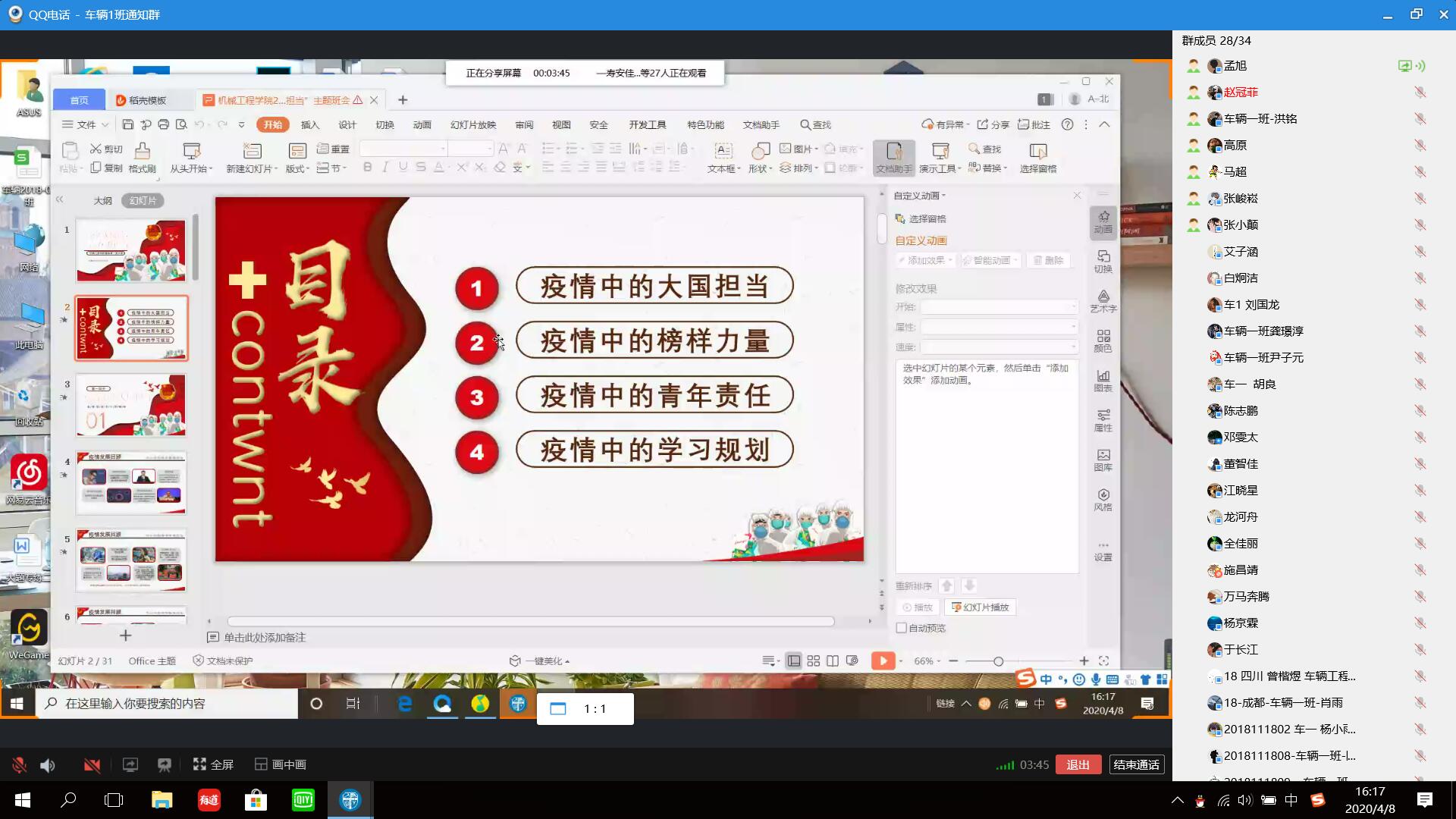
Task: Open the 自定义动画 panel title dropdown
Action: [x=920, y=196]
